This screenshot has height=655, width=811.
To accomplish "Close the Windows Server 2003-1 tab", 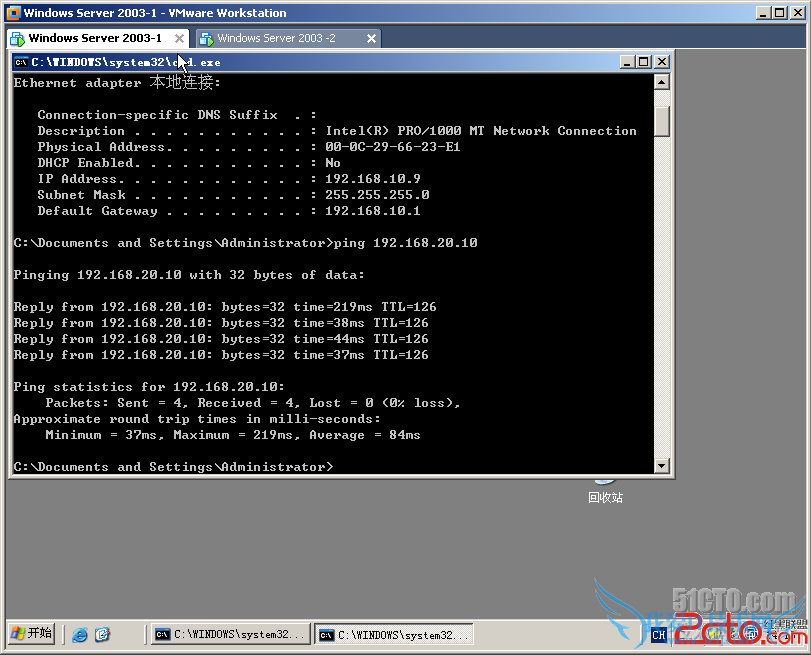I will [x=179, y=38].
